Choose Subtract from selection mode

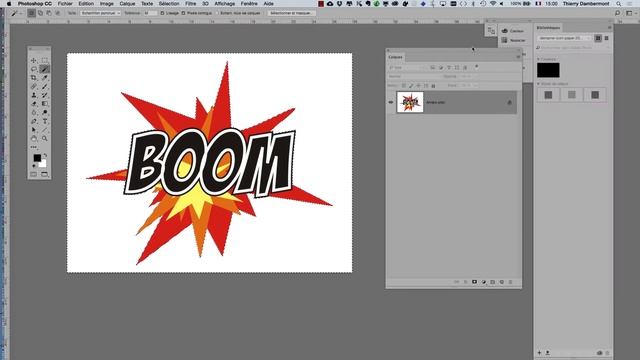point(49,13)
